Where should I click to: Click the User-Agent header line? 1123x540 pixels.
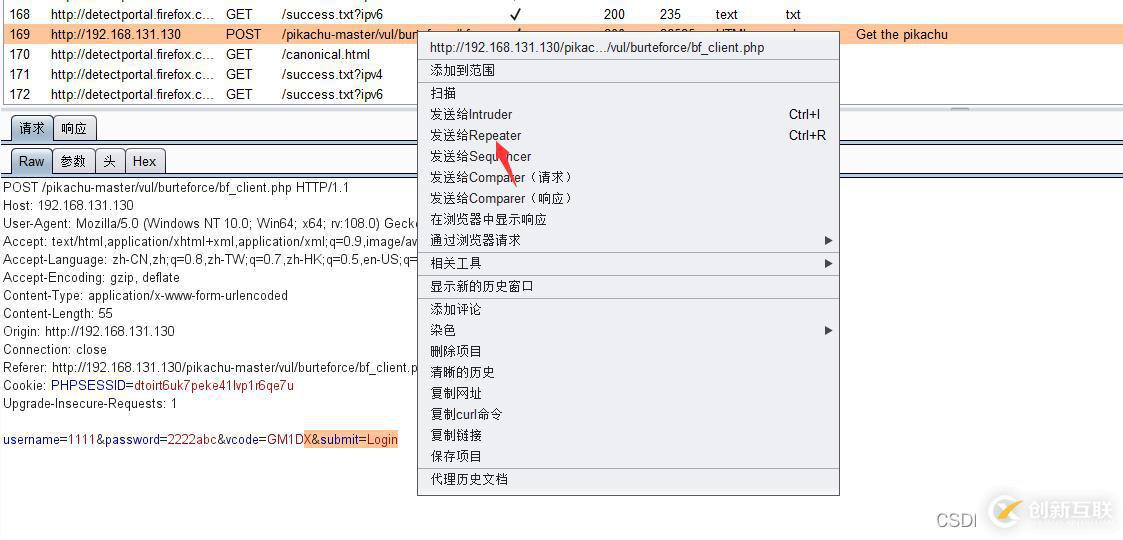click(x=210, y=223)
